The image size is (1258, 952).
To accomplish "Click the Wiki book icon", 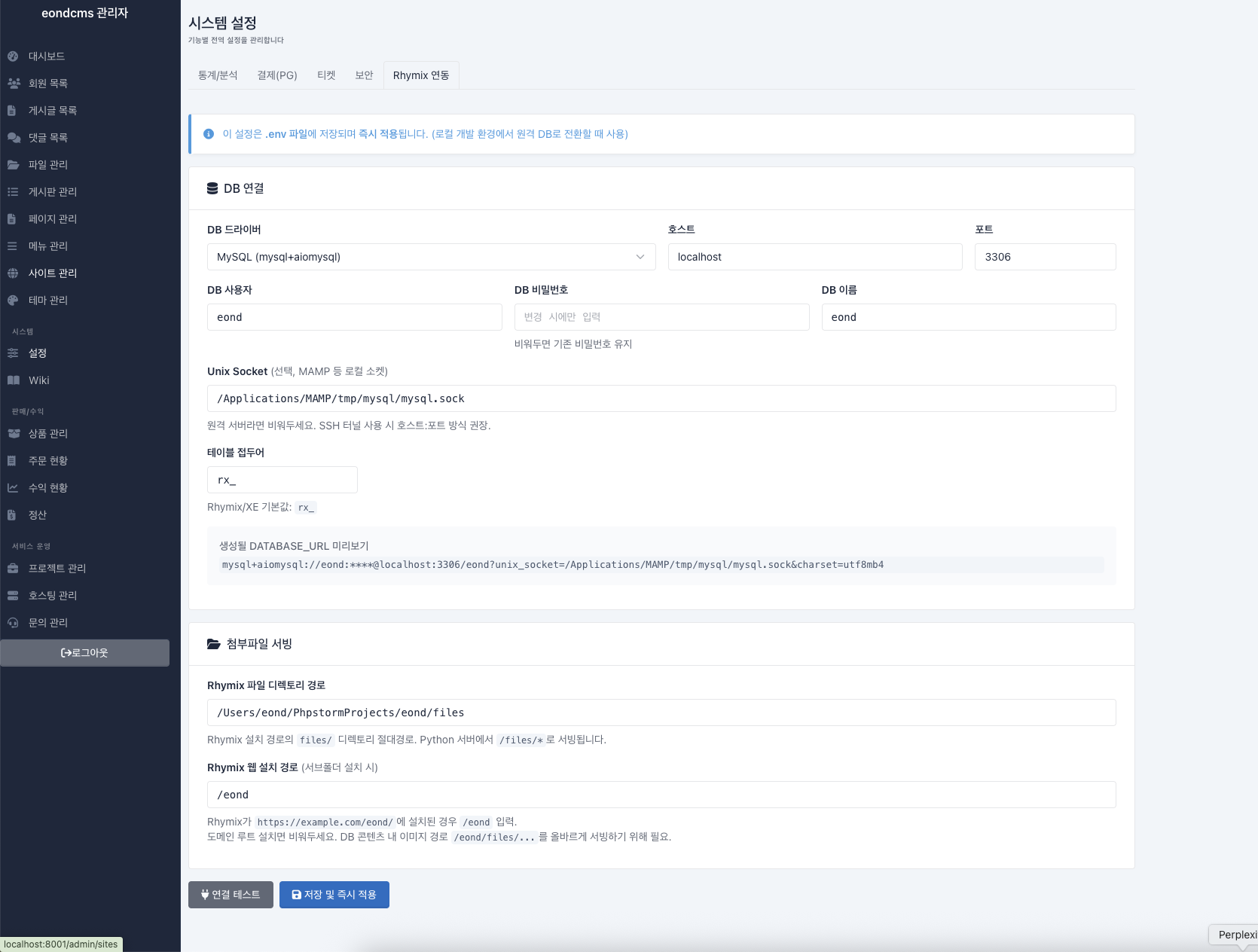I will click(x=14, y=380).
